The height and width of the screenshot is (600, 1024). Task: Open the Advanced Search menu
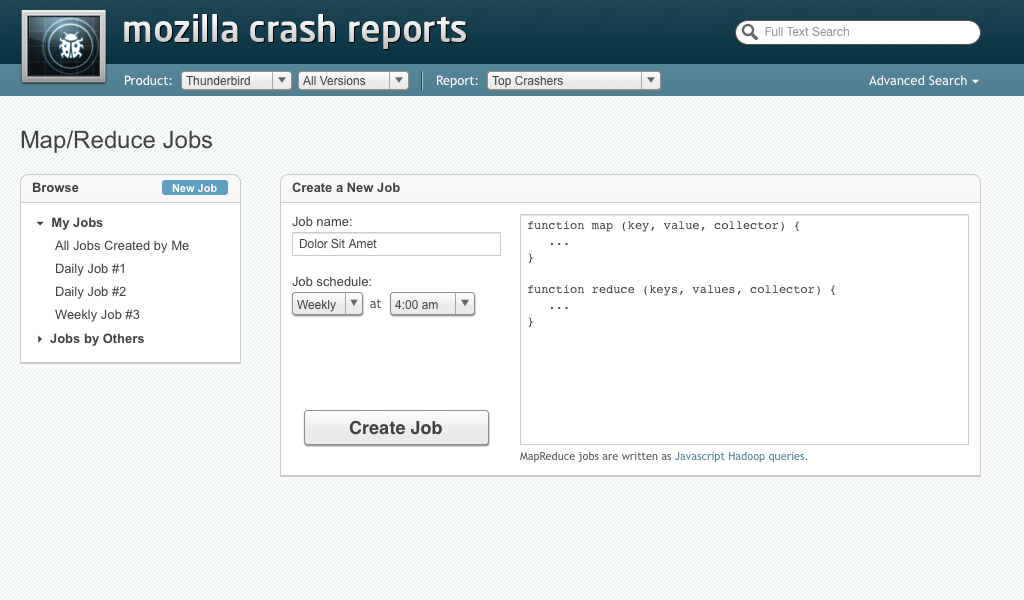tap(923, 80)
